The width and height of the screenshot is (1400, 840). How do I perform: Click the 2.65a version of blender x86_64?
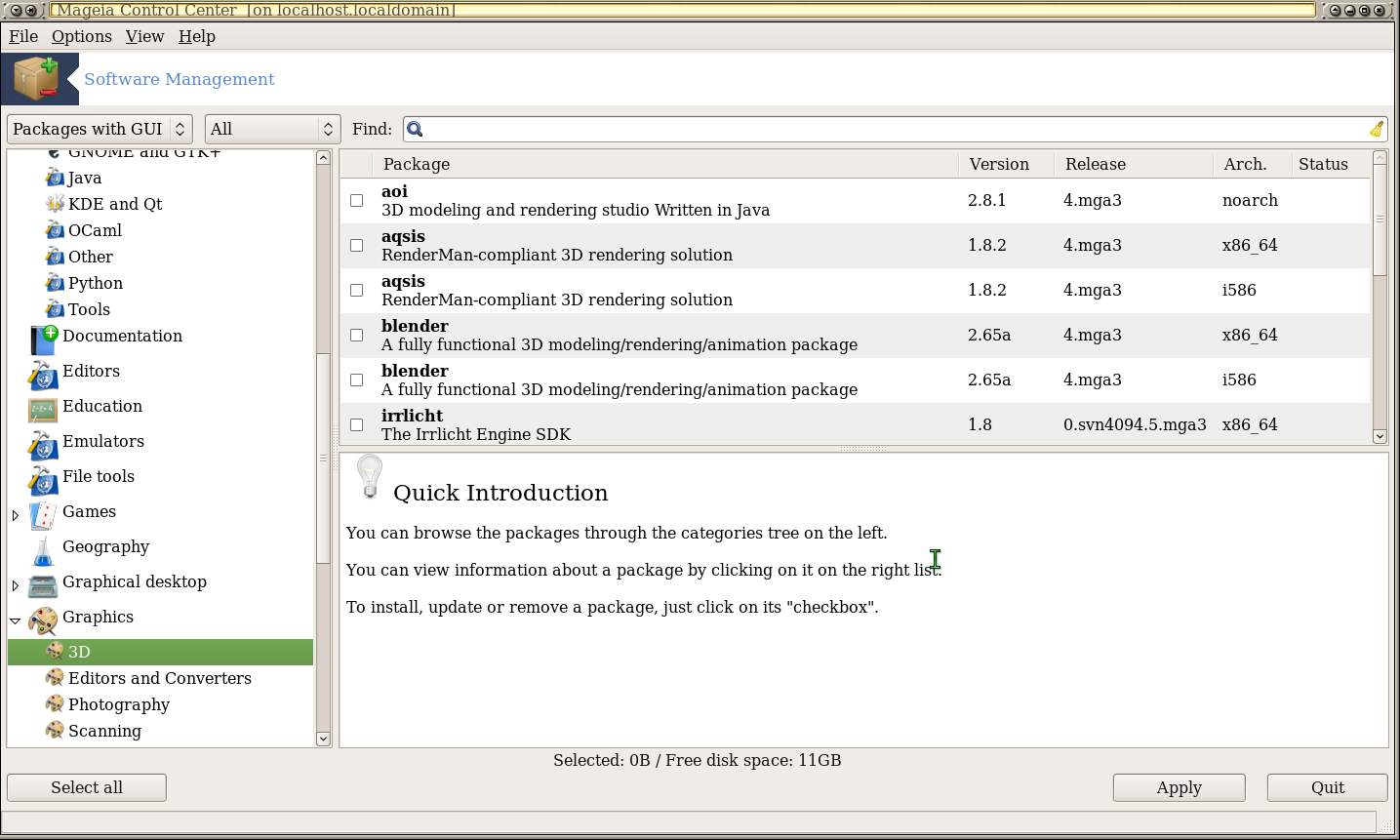(989, 335)
